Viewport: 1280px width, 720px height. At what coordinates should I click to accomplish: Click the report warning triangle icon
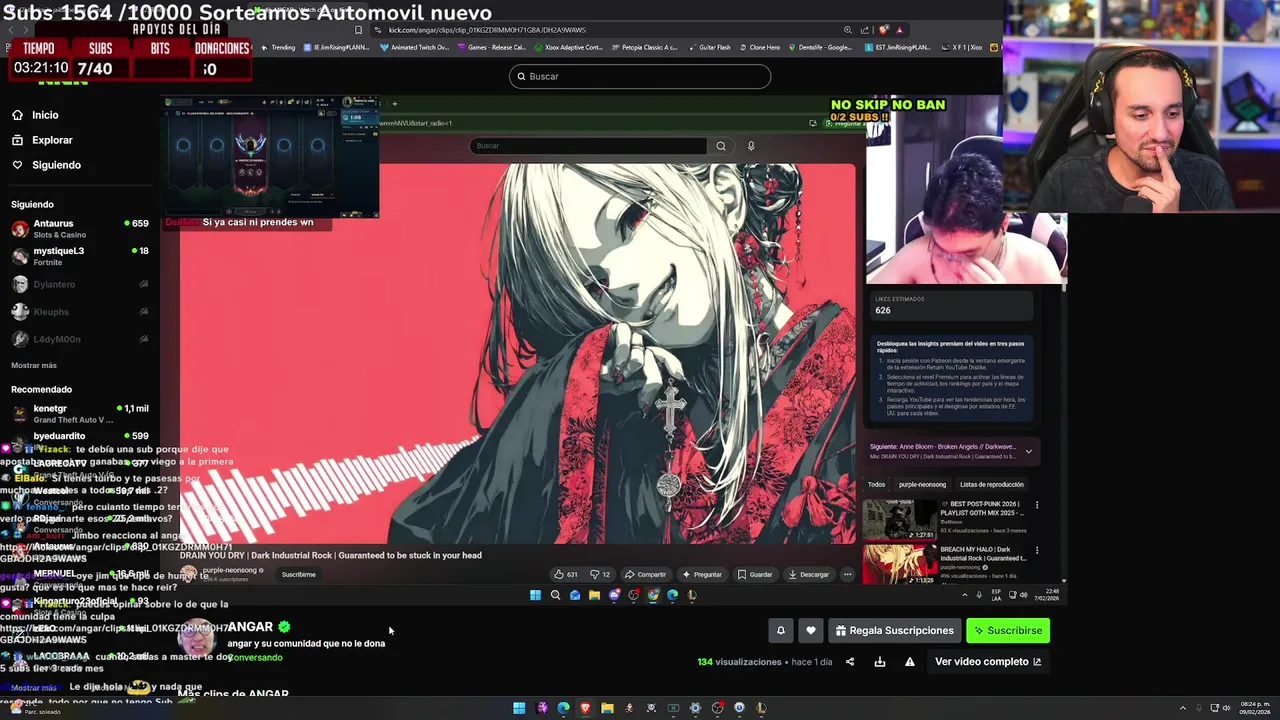pos(910,661)
